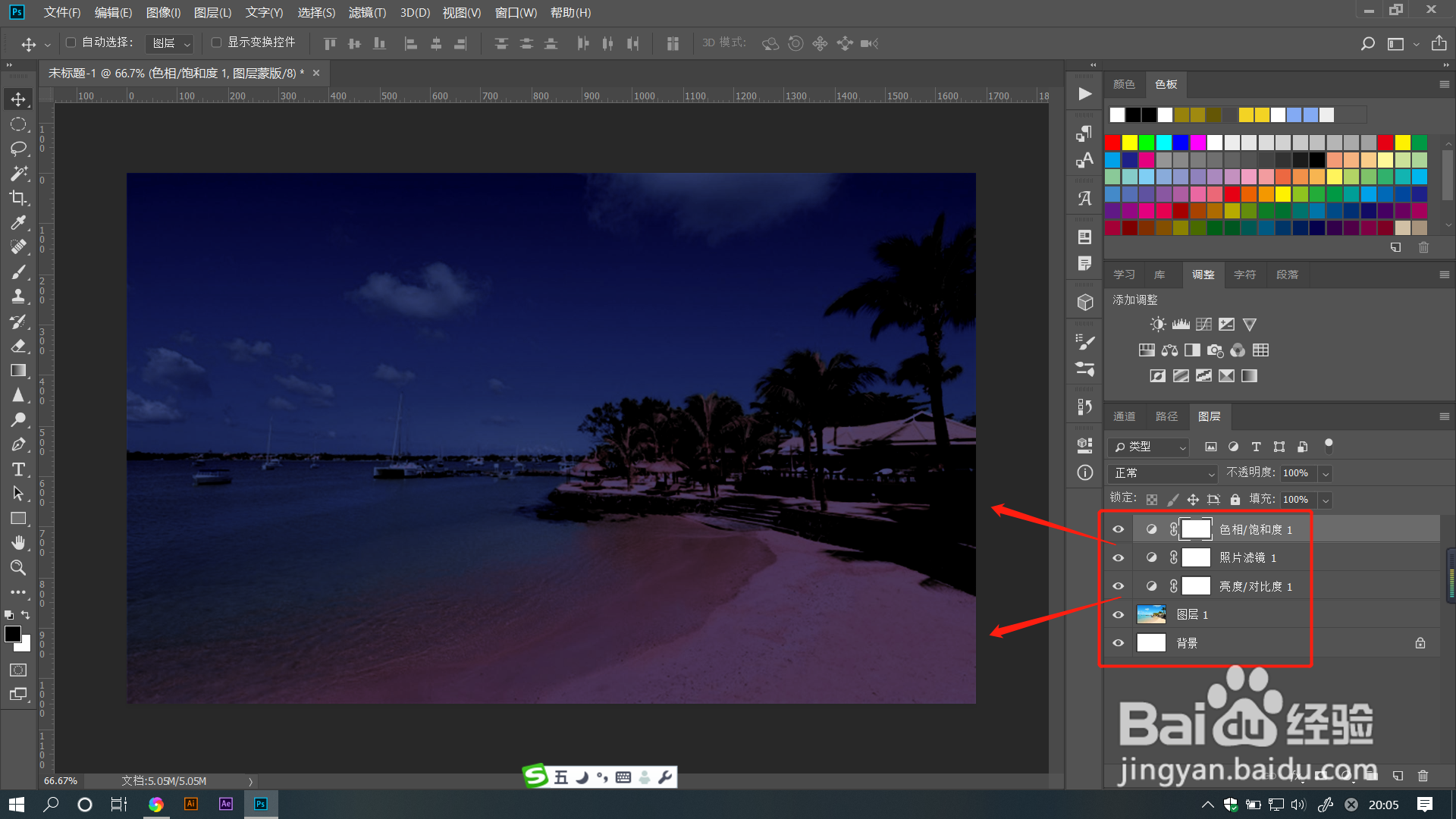Switch to the 通道 tab
Image resolution: width=1456 pixels, height=819 pixels.
1124,416
